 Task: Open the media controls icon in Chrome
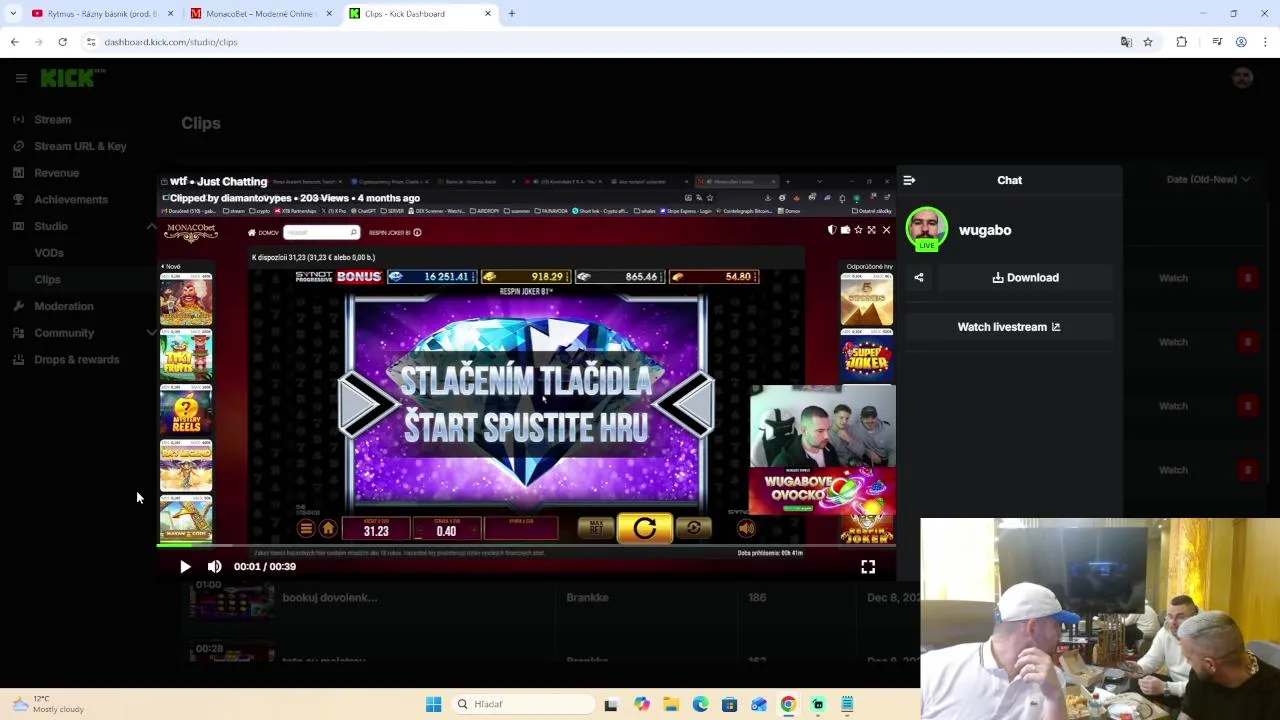pyautogui.click(x=1217, y=42)
